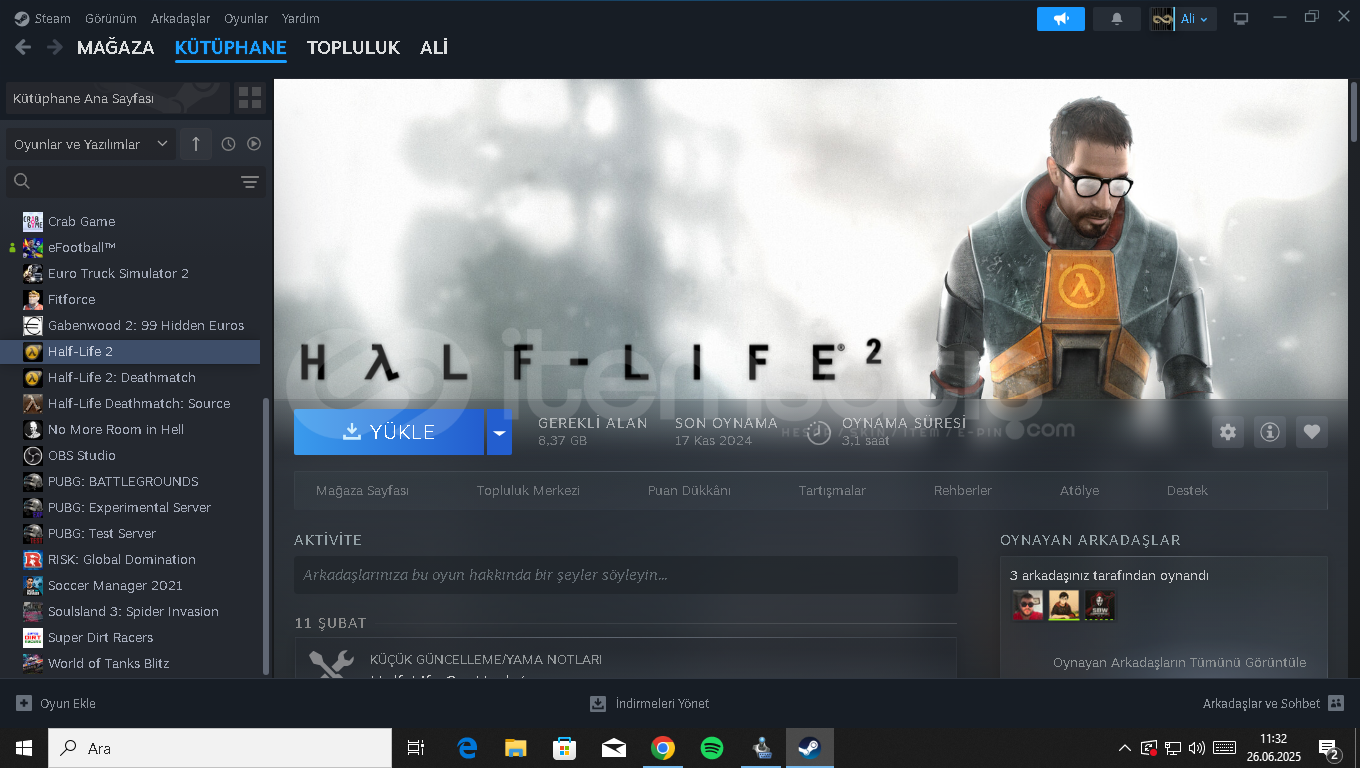Open File Explorer from the taskbar
The height and width of the screenshot is (768, 1360).
[516, 748]
